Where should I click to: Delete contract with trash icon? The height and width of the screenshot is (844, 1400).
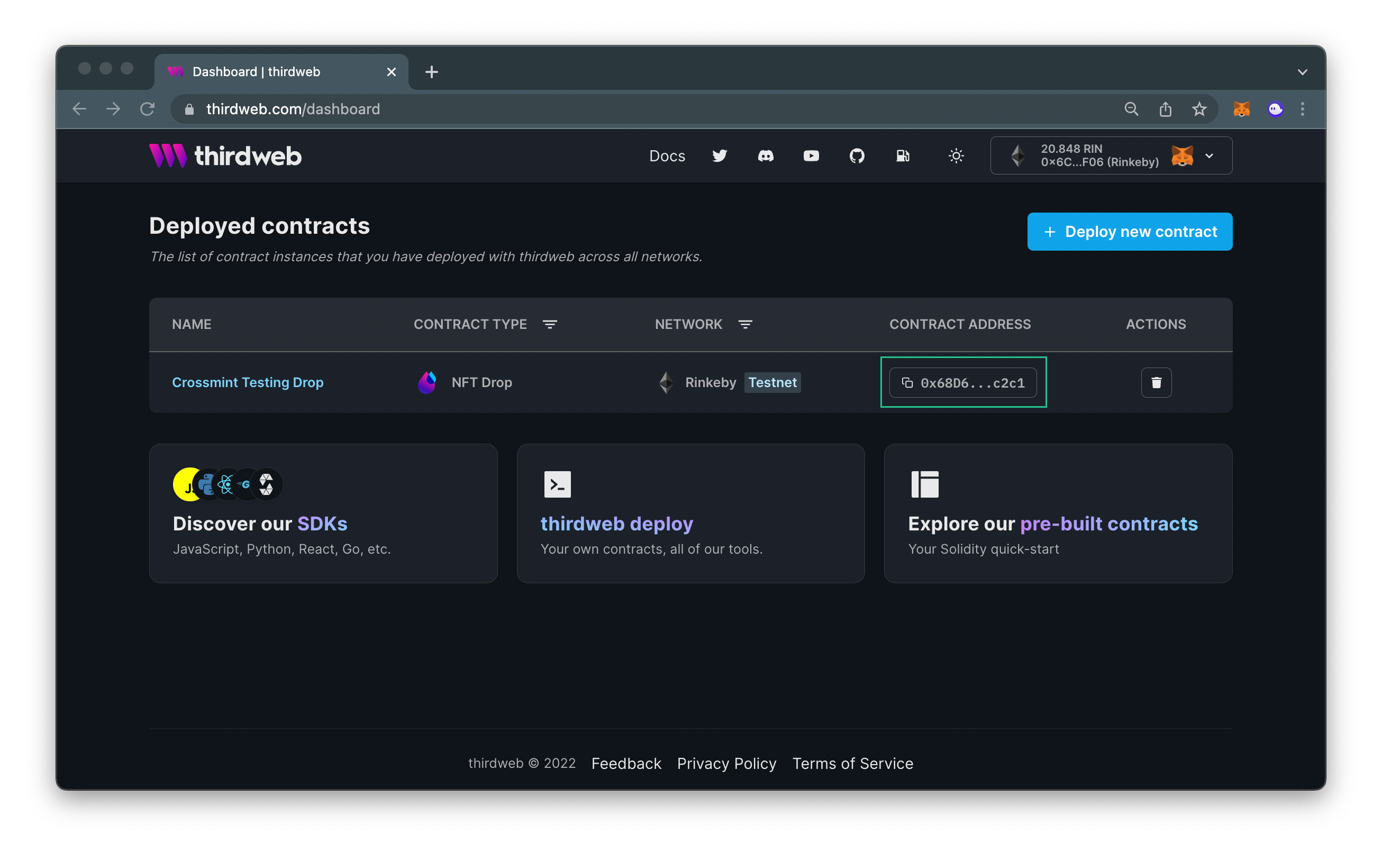1156,382
